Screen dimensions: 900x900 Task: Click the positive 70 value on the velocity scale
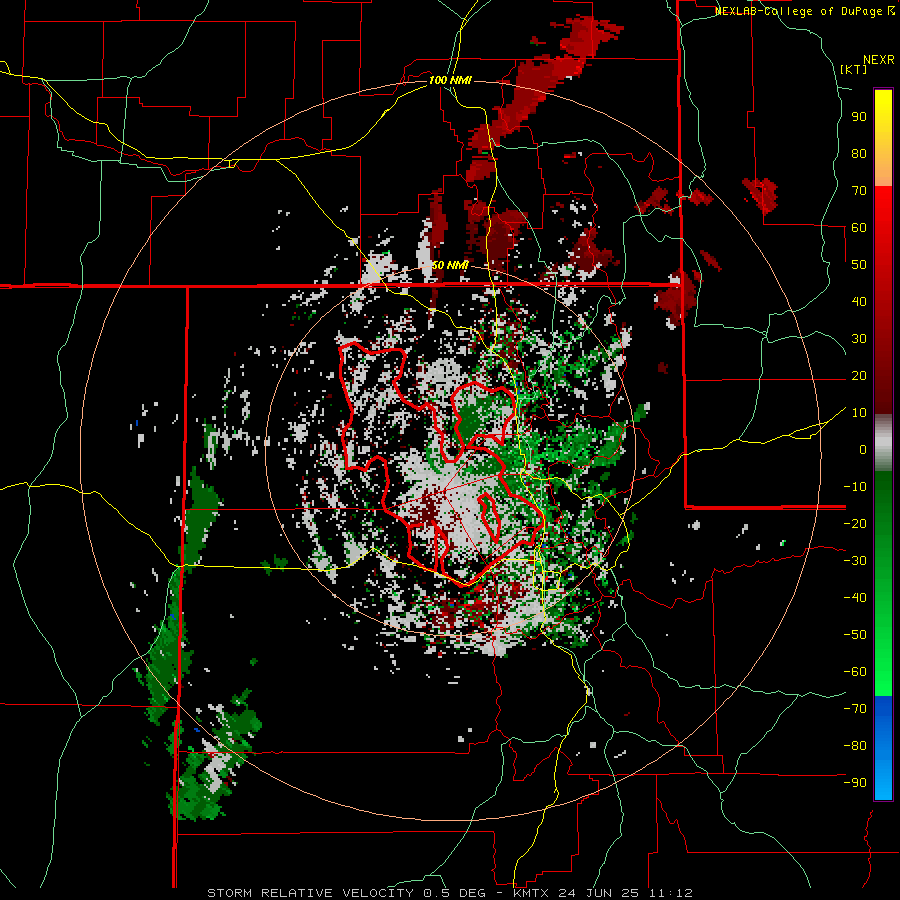[859, 191]
